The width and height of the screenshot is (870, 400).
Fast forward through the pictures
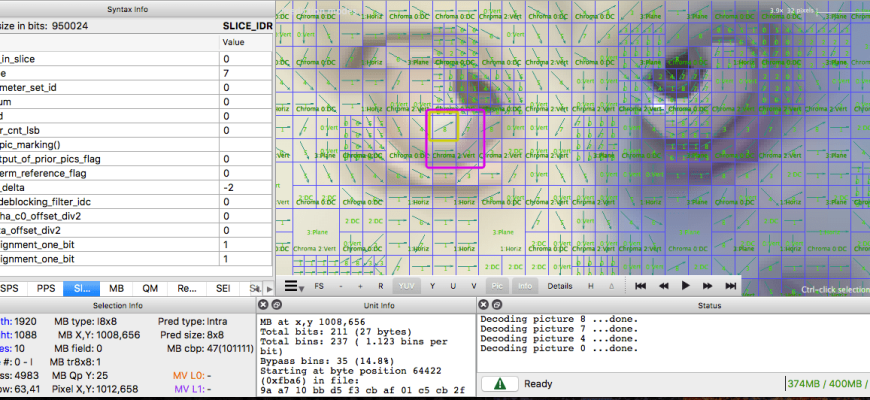(708, 286)
